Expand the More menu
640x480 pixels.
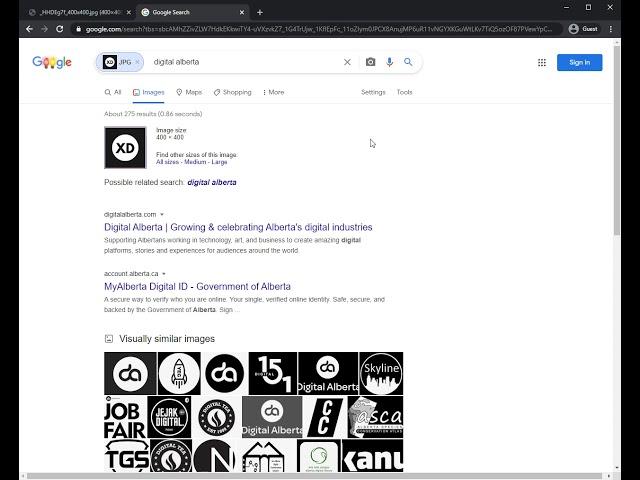273,92
